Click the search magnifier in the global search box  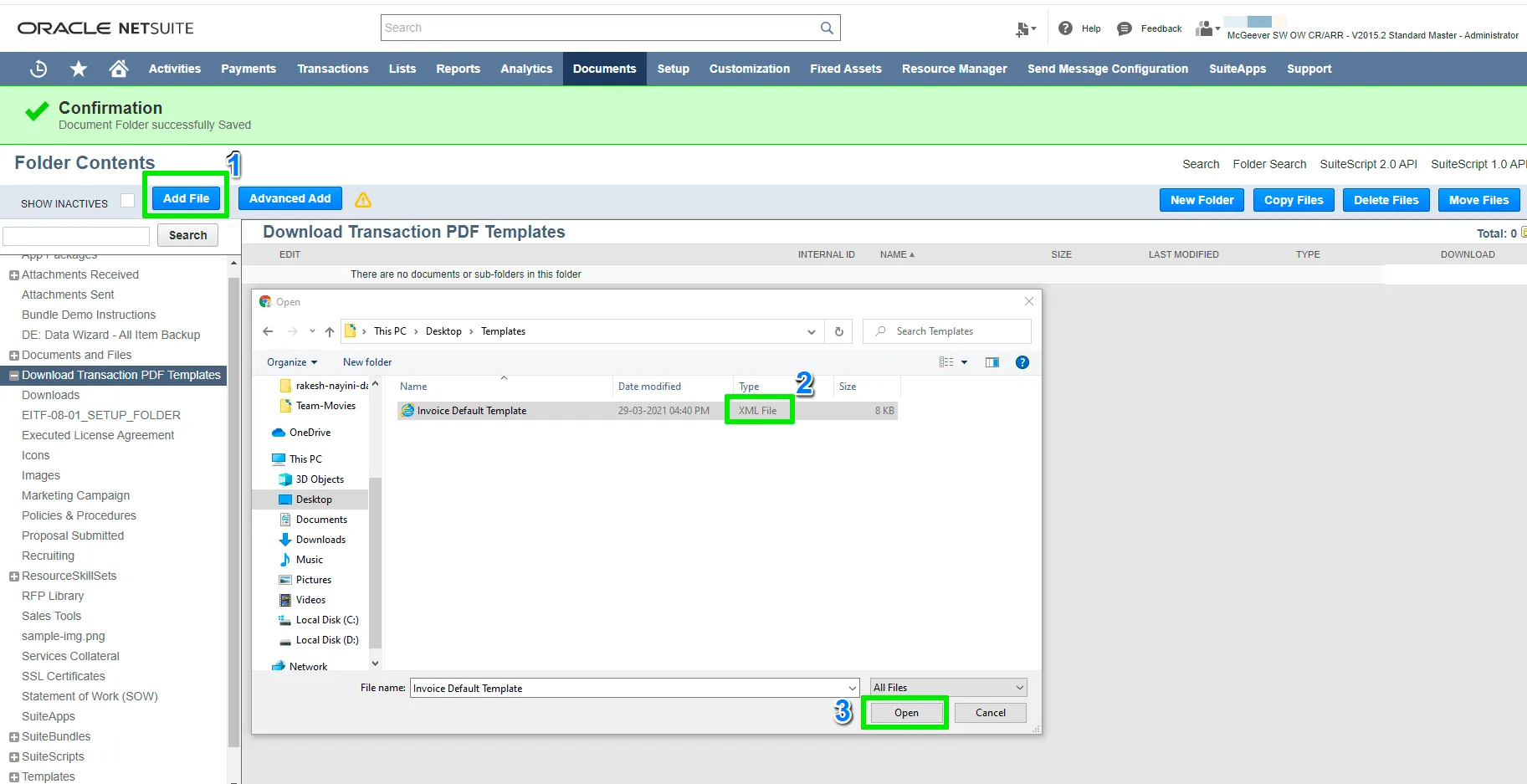pos(827,28)
